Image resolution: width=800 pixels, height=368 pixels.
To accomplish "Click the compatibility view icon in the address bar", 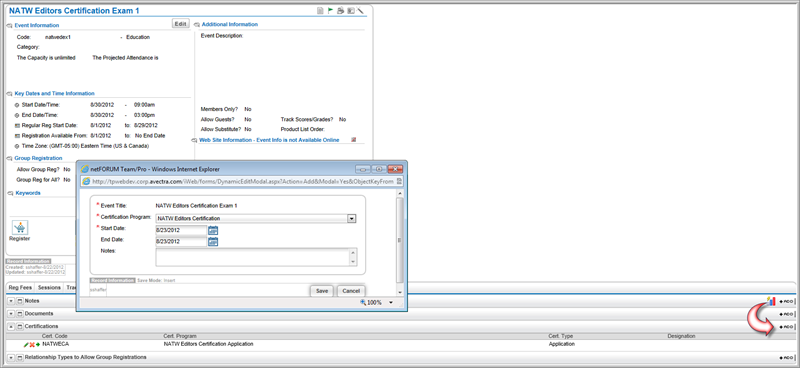I will click(399, 181).
